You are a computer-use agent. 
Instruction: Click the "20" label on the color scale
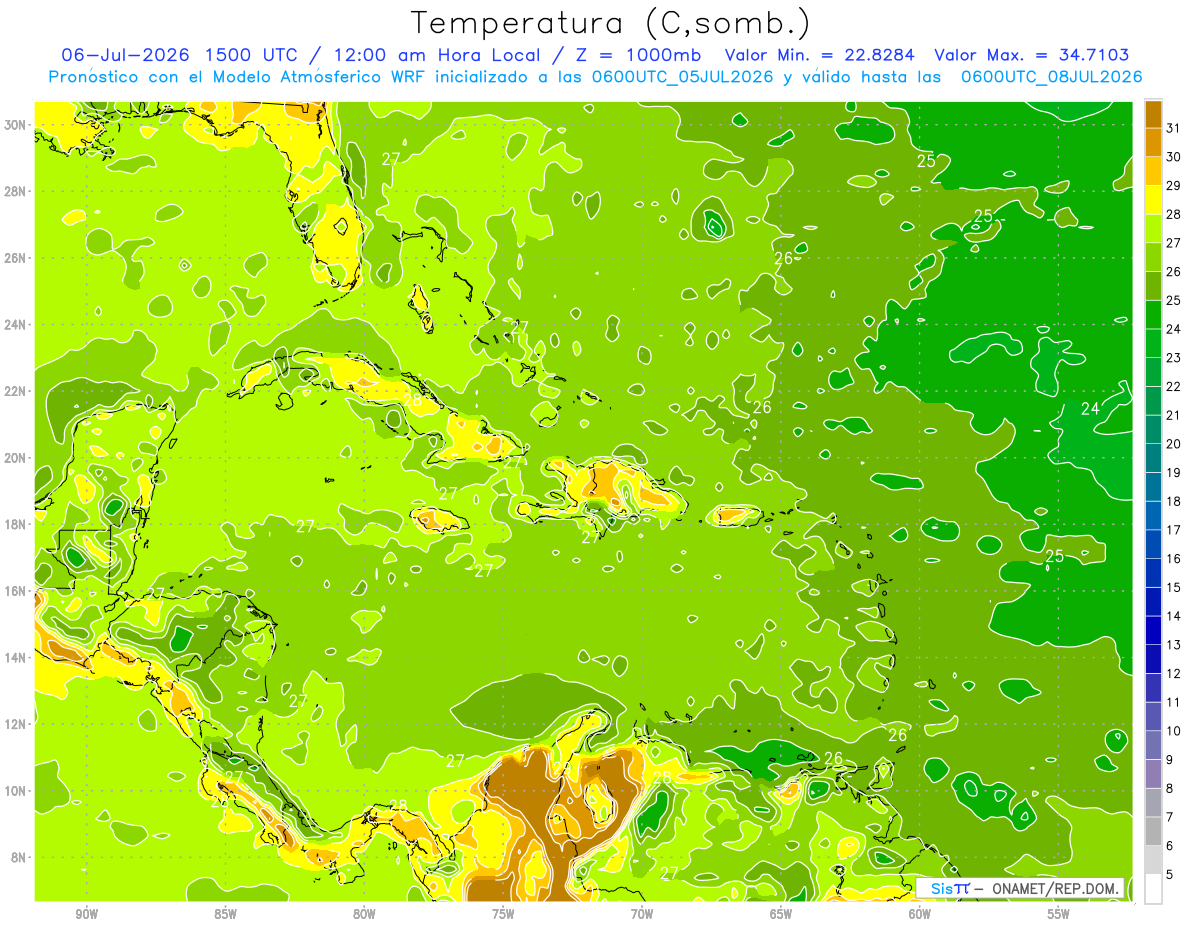[1174, 444]
